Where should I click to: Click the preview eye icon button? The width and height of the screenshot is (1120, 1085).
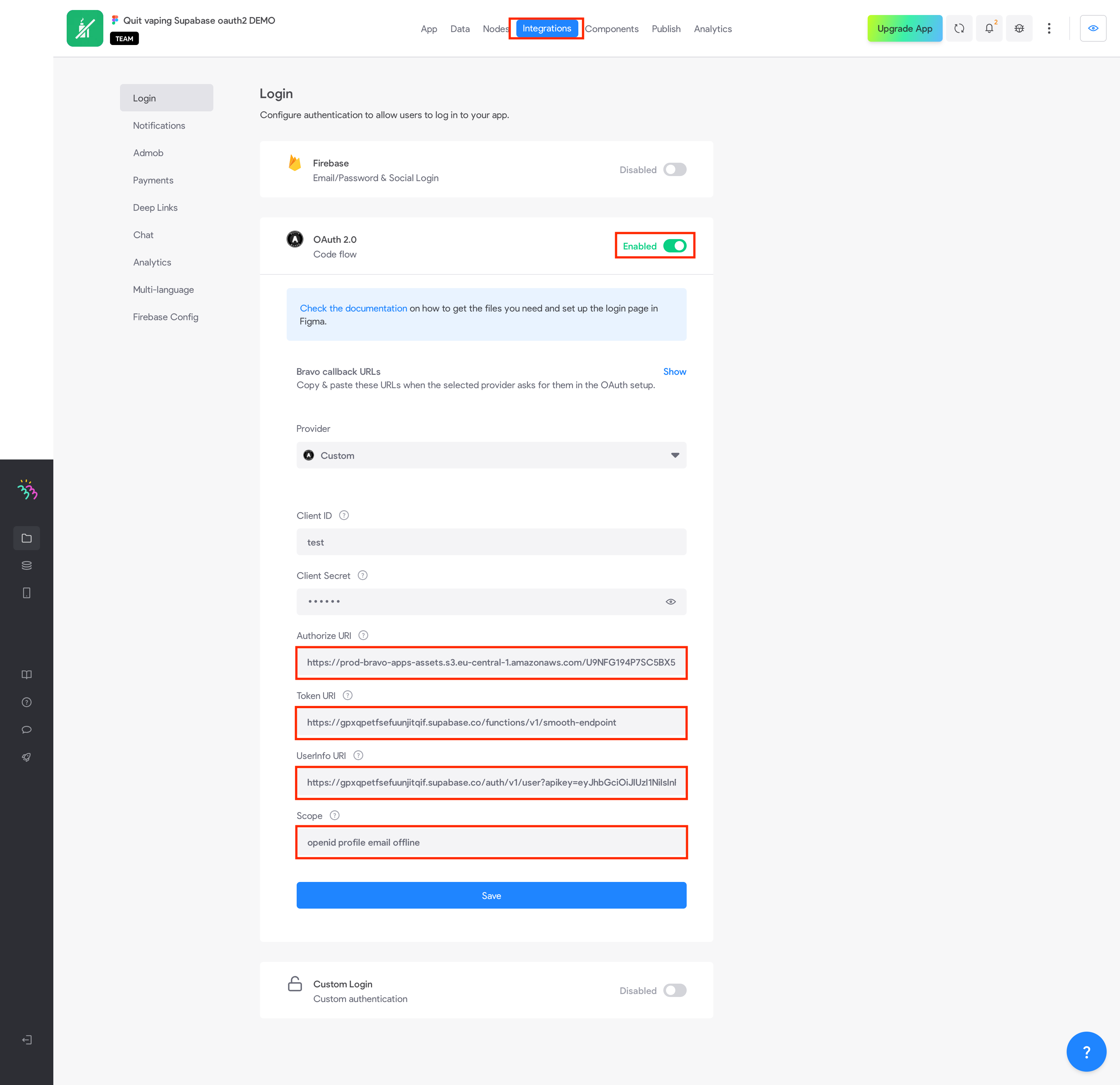(x=1093, y=29)
